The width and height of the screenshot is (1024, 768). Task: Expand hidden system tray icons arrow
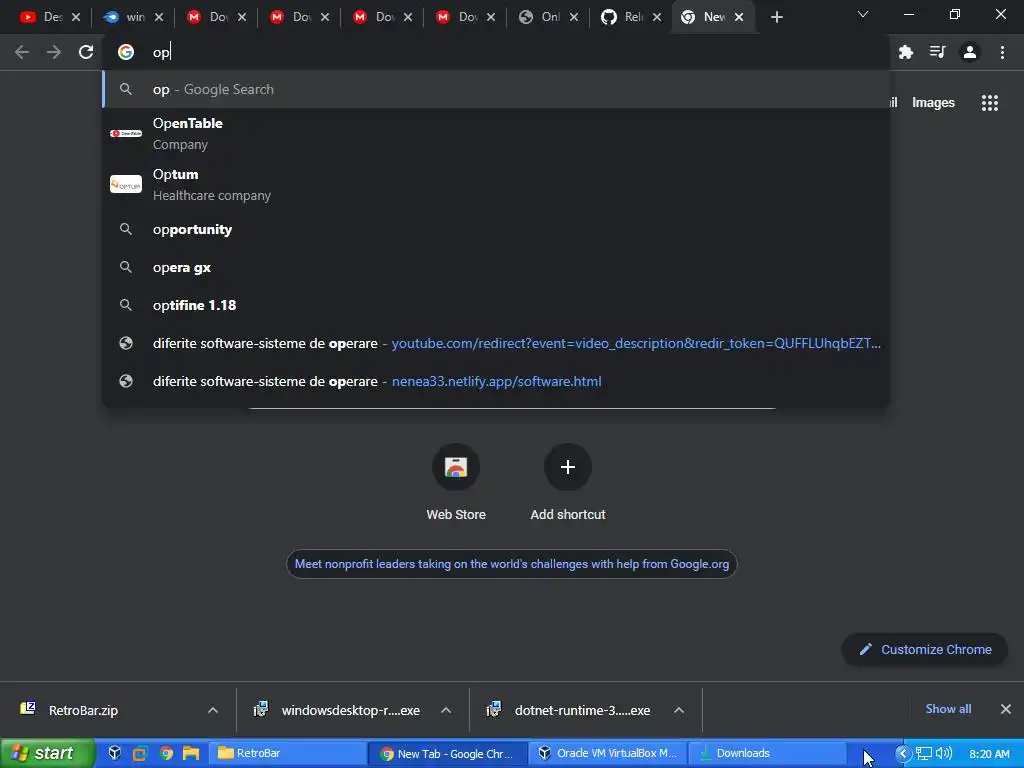point(903,753)
